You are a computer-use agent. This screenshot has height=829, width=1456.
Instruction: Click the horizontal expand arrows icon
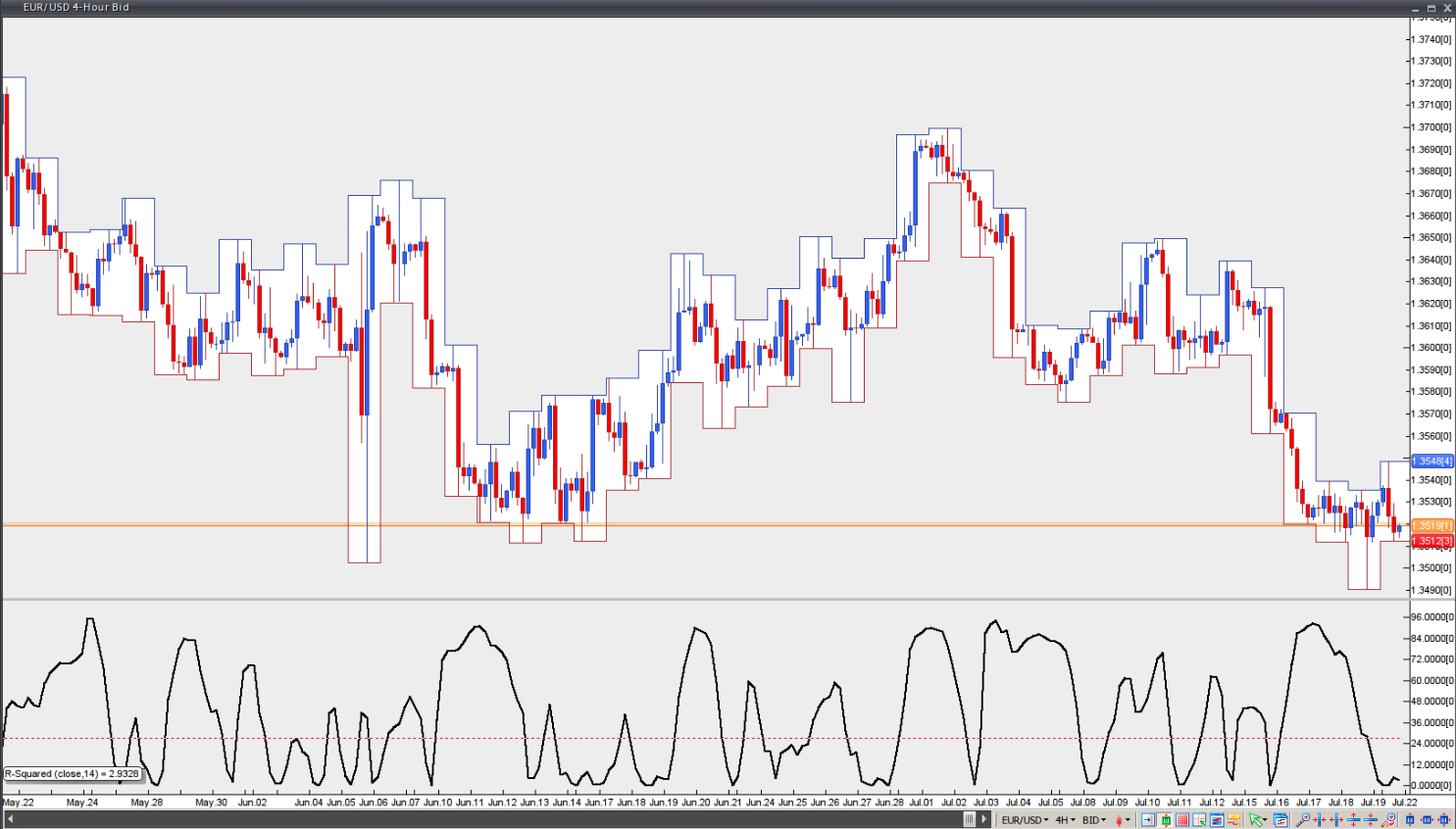point(1336,820)
